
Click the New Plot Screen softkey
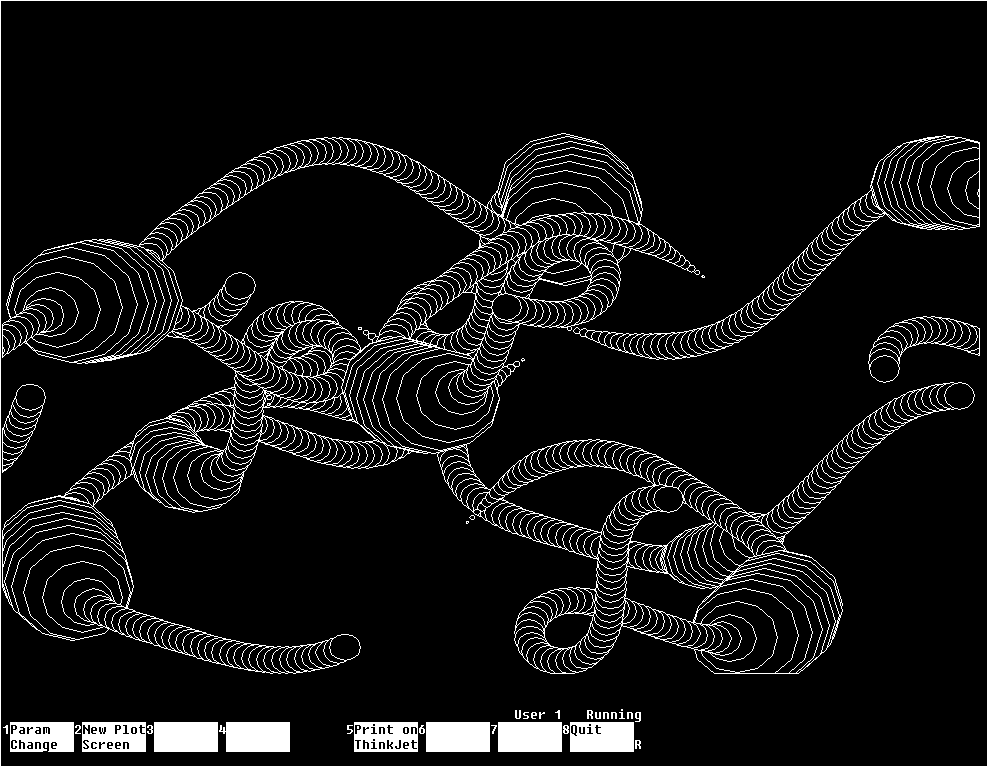tap(113, 737)
